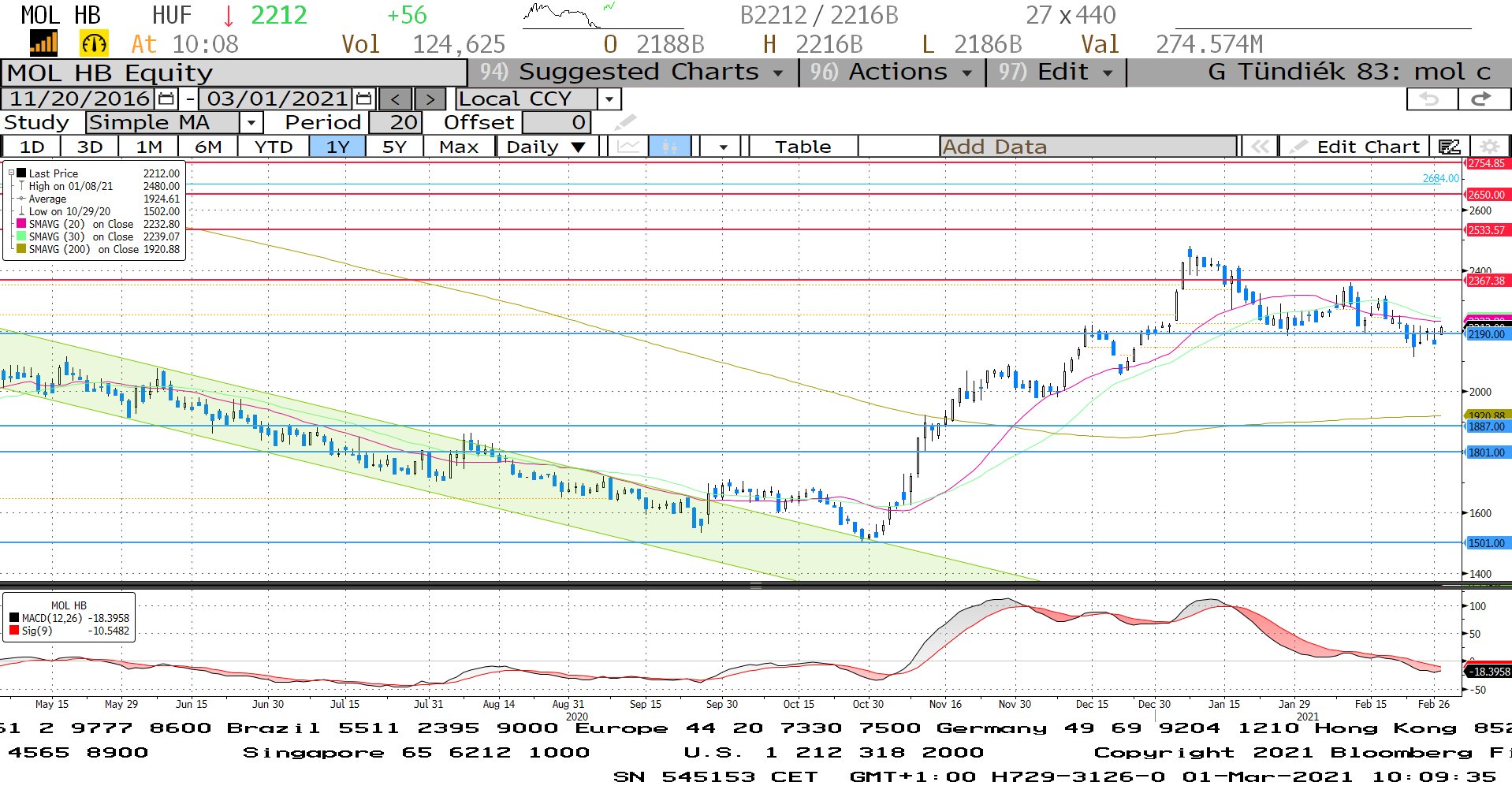
Task: Click SMAVG (30) green legend swatch
Action: pos(21,236)
